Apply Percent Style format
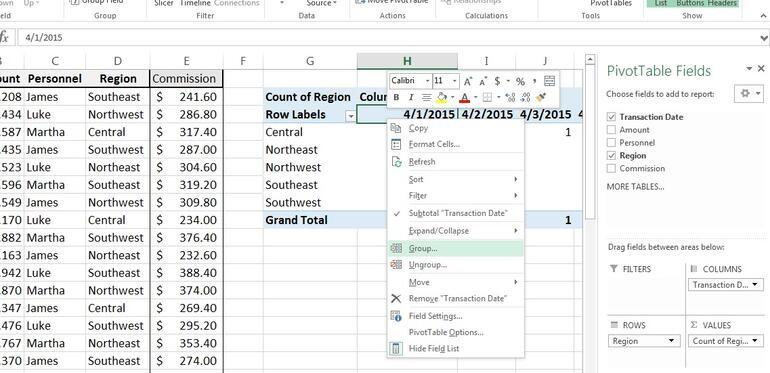The height and width of the screenshot is (373, 770). coord(520,81)
